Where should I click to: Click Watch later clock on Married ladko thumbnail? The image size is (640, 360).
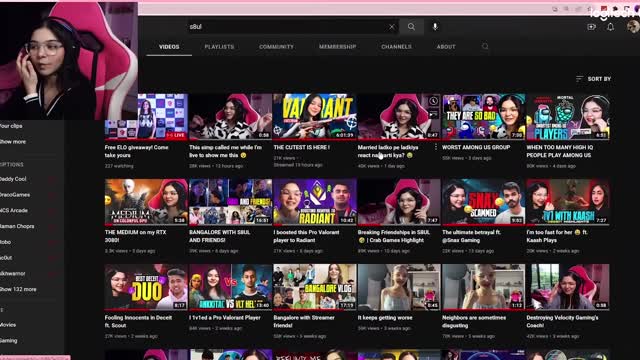pyautogui.click(x=433, y=101)
